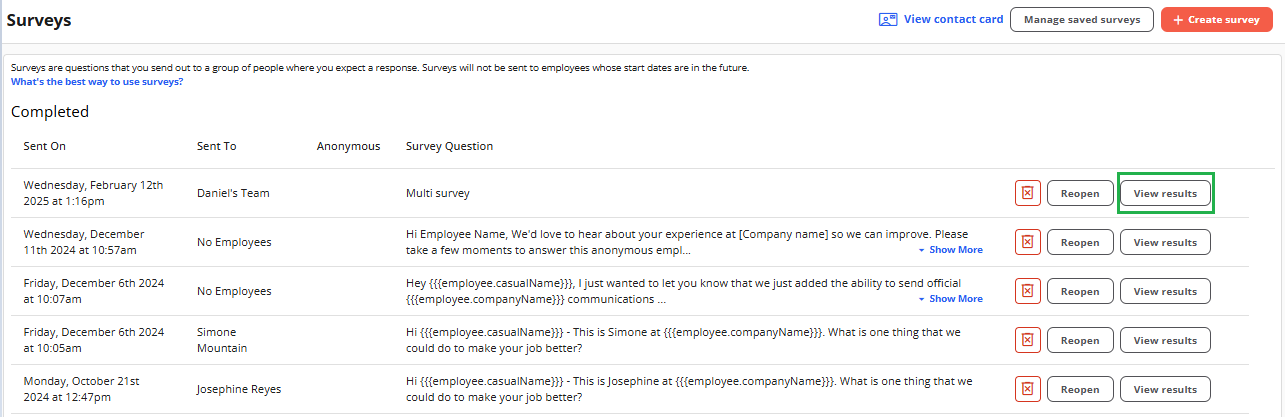Click the contact card icon
The height and width of the screenshot is (417, 1285).
point(888,19)
